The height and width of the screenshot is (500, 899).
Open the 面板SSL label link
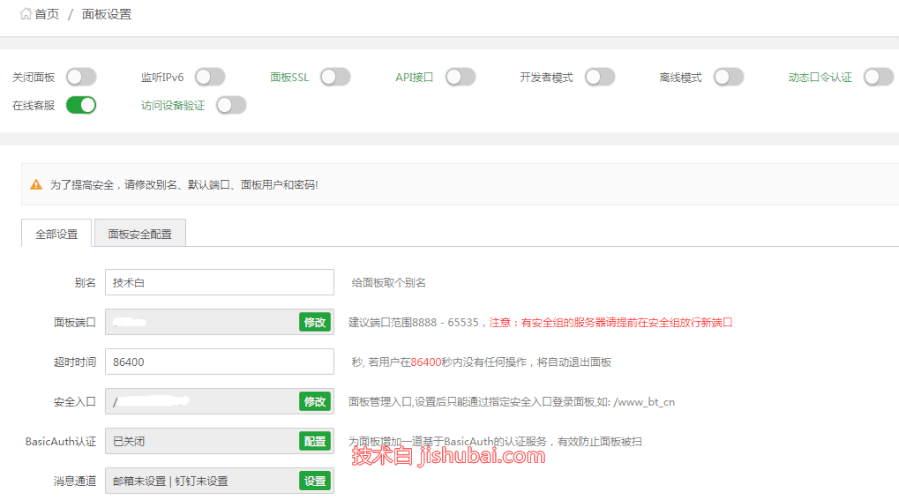tap(290, 77)
